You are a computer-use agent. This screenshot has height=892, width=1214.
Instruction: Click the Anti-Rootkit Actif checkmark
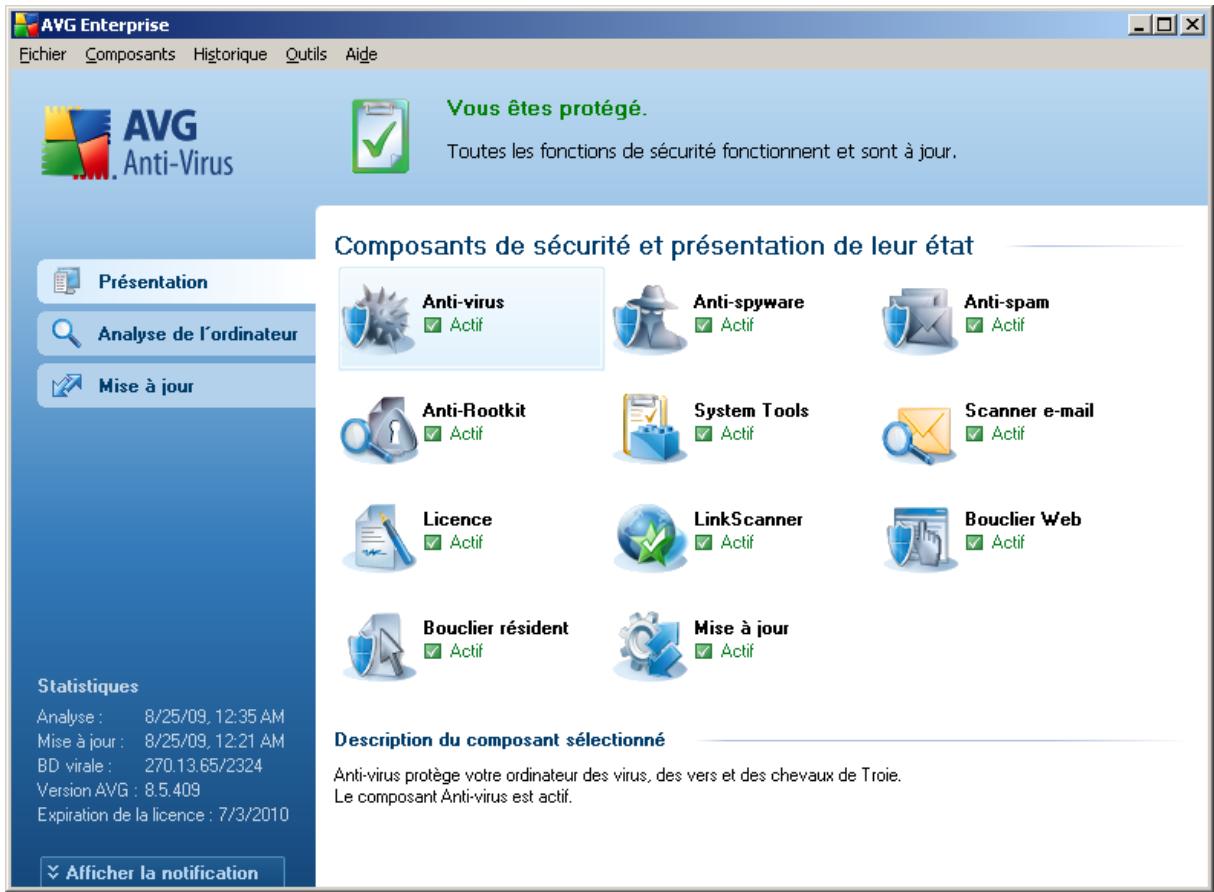pyautogui.click(x=432, y=433)
